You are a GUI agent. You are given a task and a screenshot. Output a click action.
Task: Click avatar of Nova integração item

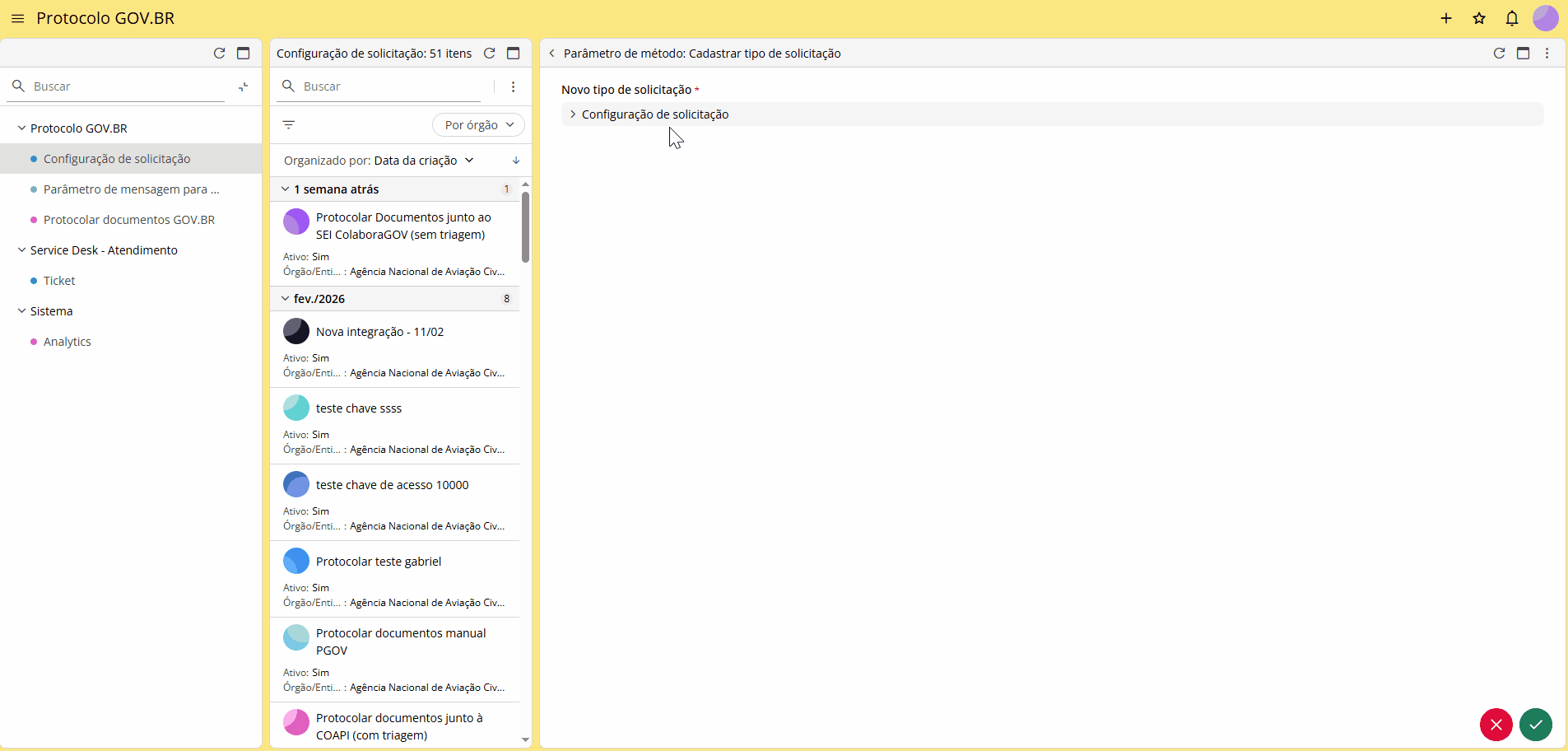click(x=296, y=331)
